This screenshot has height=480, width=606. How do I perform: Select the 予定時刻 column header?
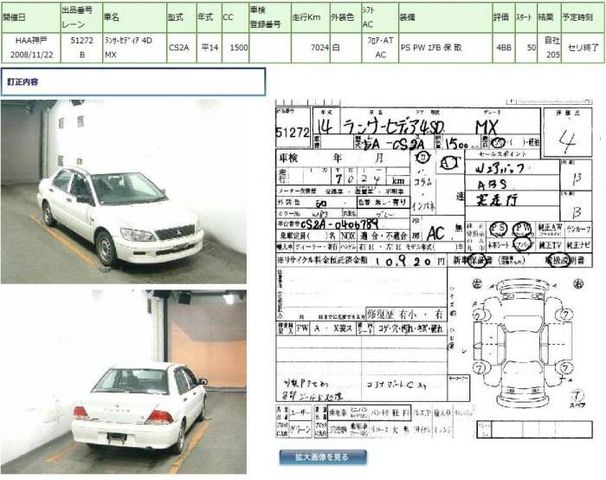tap(583, 17)
